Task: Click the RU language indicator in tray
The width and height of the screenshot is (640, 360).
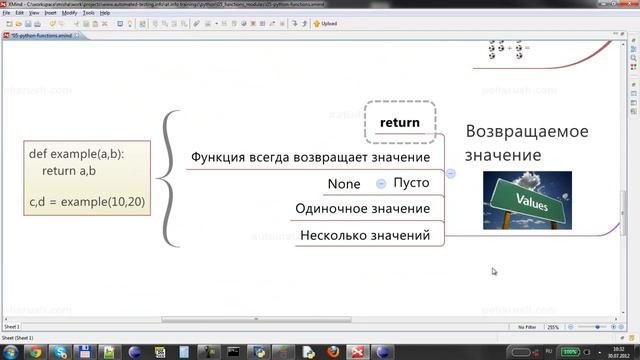Action: click(549, 351)
